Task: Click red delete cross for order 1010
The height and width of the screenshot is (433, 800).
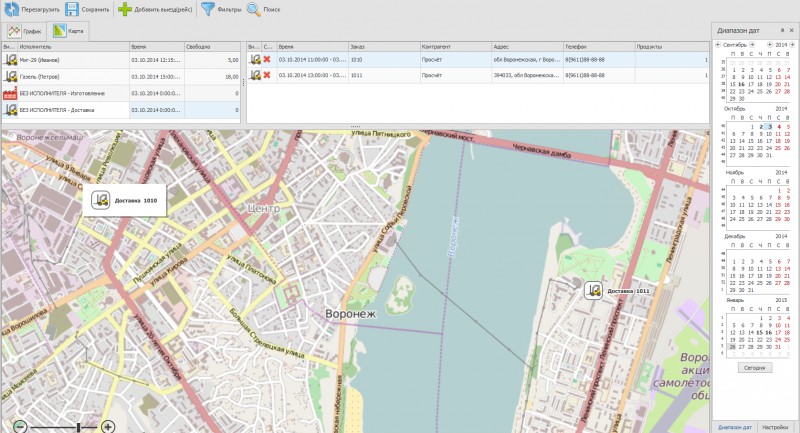Action: coord(267,60)
